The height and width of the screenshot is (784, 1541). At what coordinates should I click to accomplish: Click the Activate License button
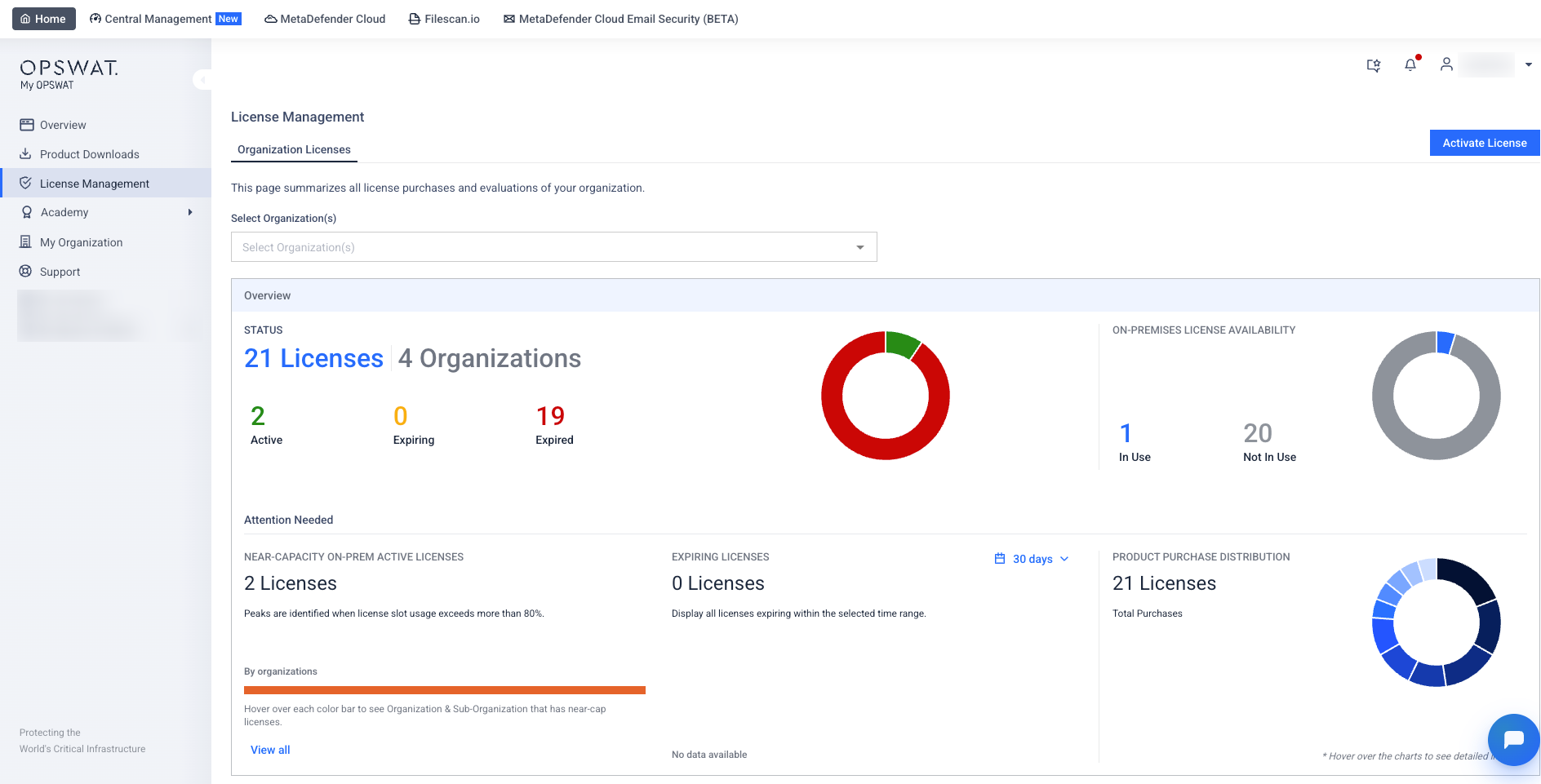click(x=1484, y=143)
